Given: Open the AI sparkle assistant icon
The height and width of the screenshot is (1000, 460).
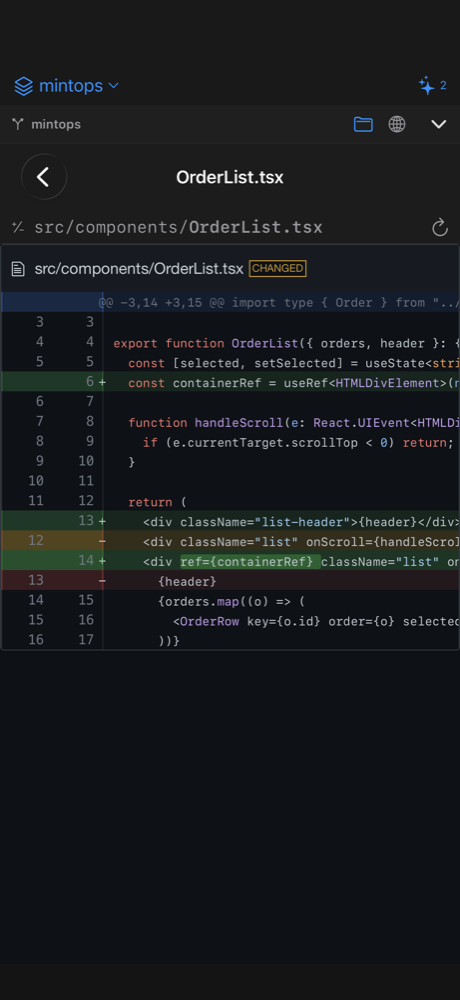Looking at the screenshot, I should click(x=426, y=85).
